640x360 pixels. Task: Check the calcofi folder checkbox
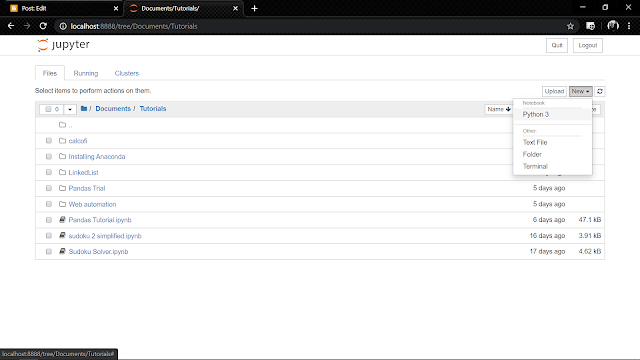pos(49,141)
